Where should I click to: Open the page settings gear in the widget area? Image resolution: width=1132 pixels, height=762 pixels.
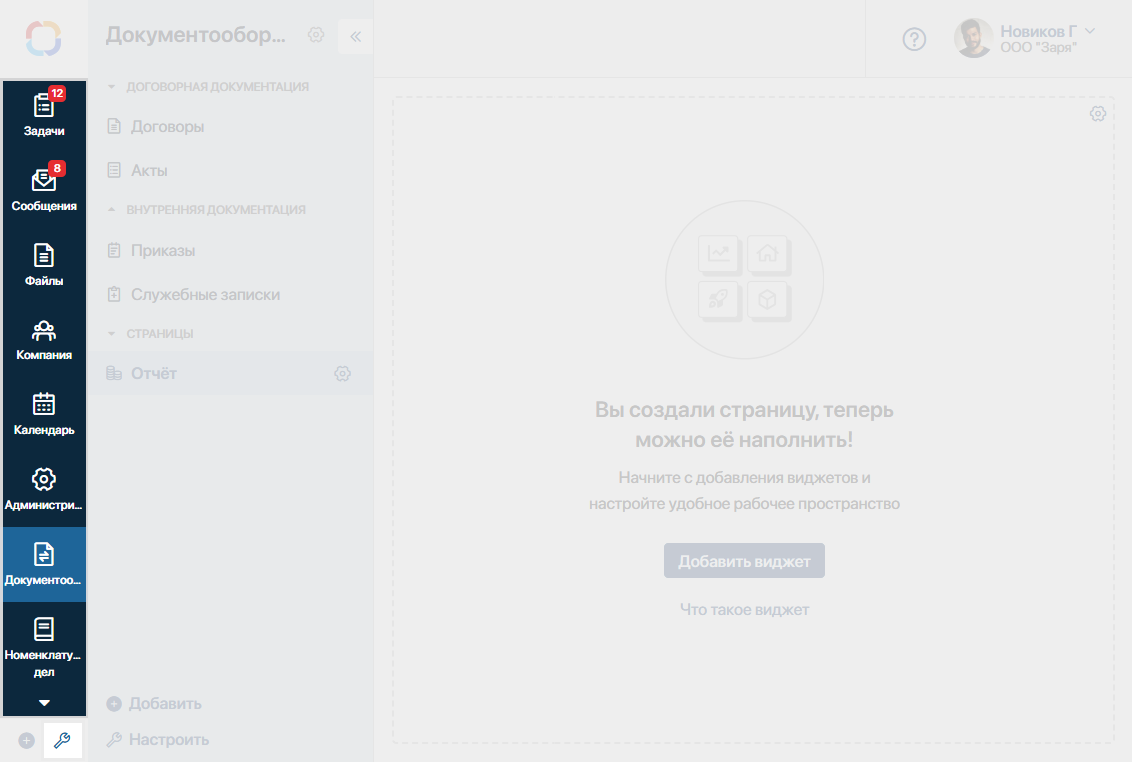[x=1097, y=113]
